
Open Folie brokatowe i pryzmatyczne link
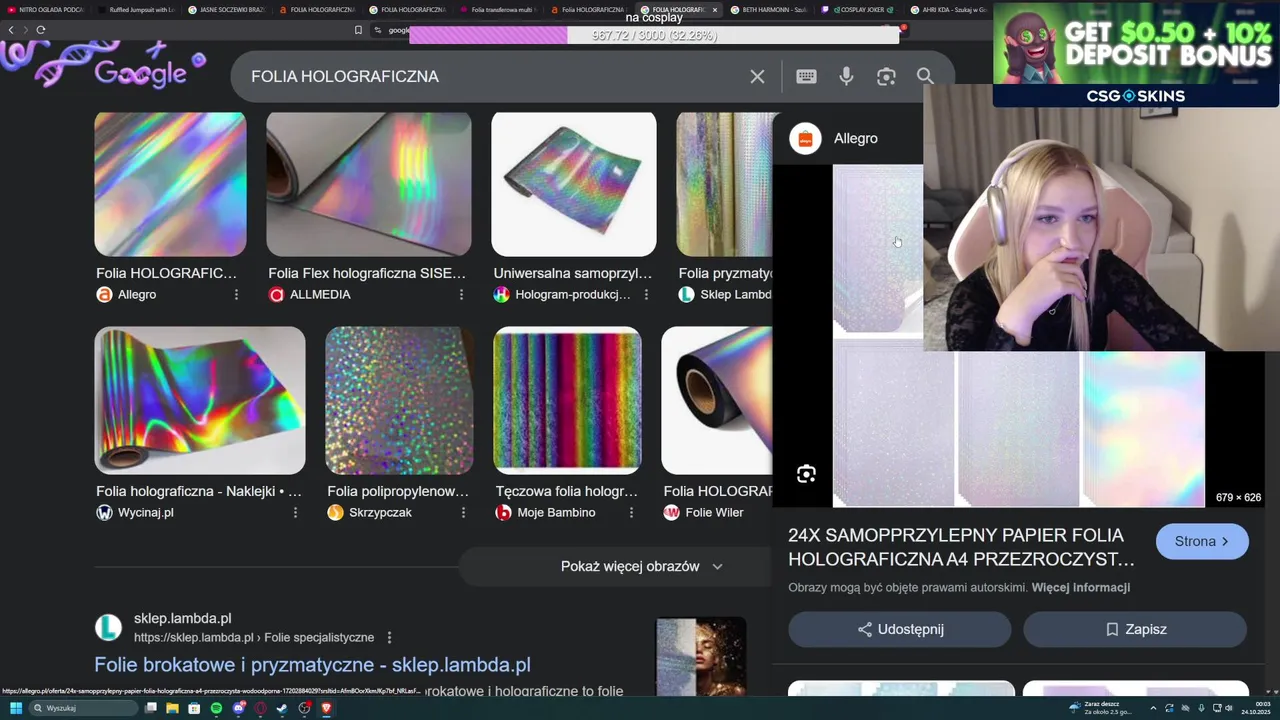(x=312, y=665)
